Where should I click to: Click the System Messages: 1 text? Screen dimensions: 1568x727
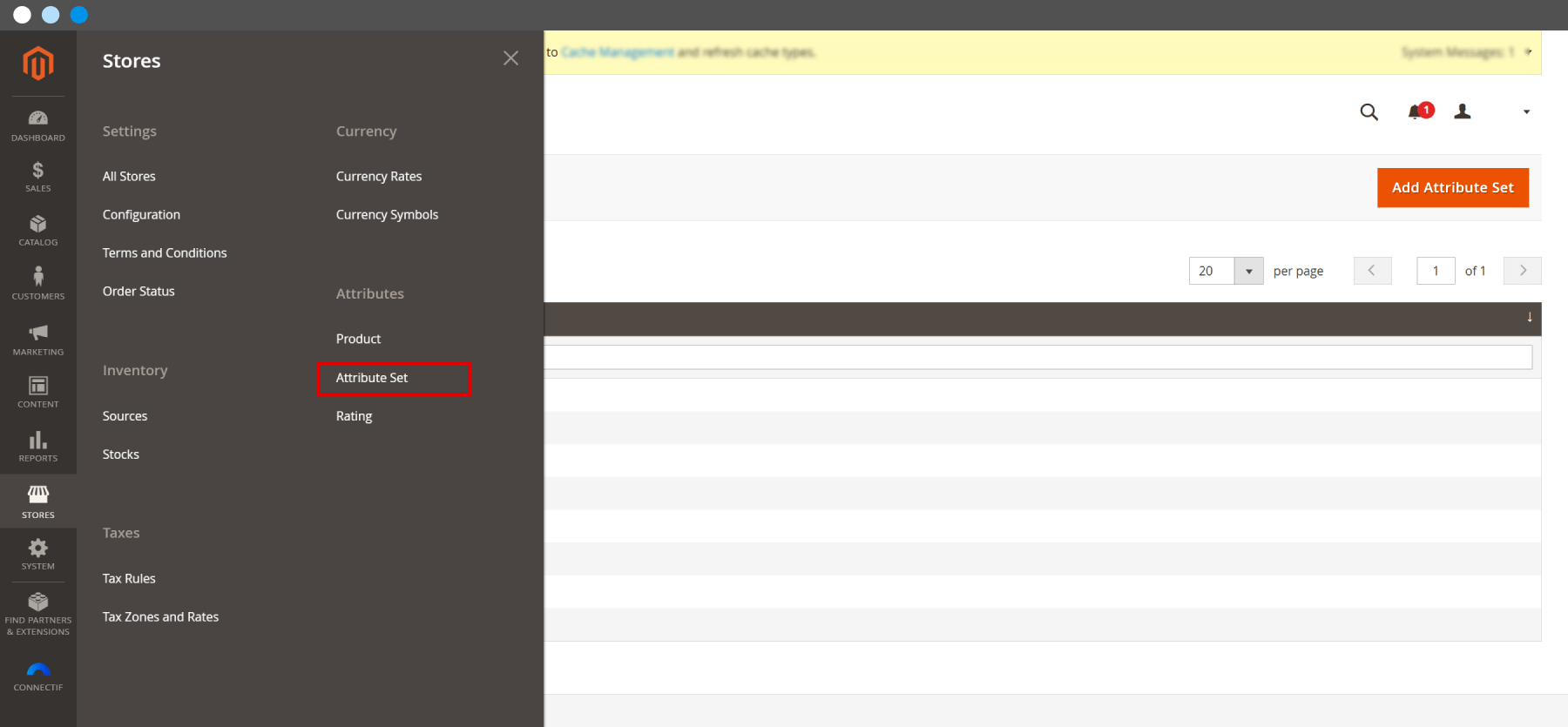point(1457,52)
